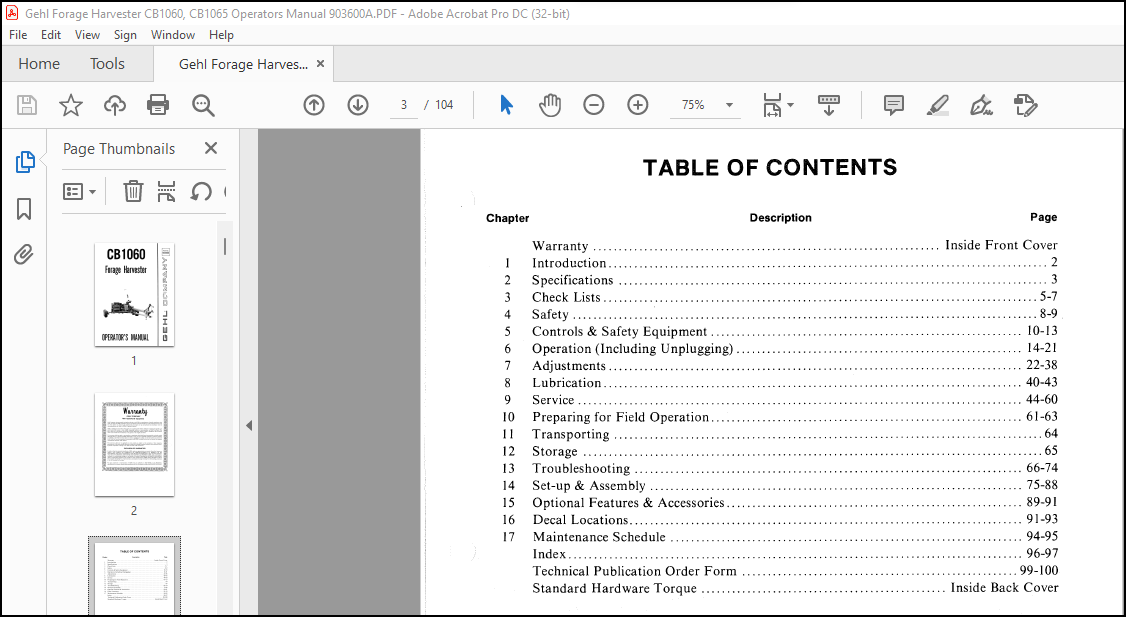The width and height of the screenshot is (1126, 617).
Task: Go to next page with down arrow
Action: tap(358, 105)
